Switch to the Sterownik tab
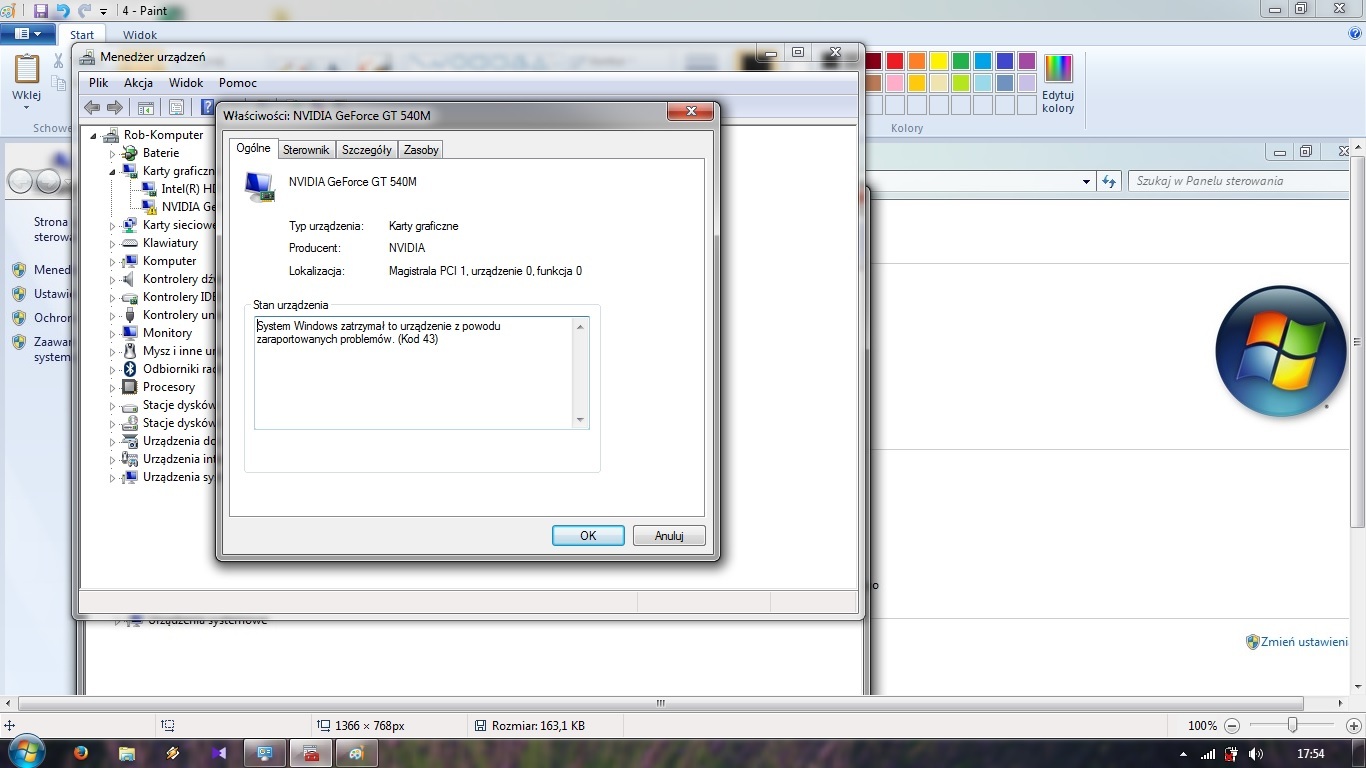 pyautogui.click(x=306, y=149)
